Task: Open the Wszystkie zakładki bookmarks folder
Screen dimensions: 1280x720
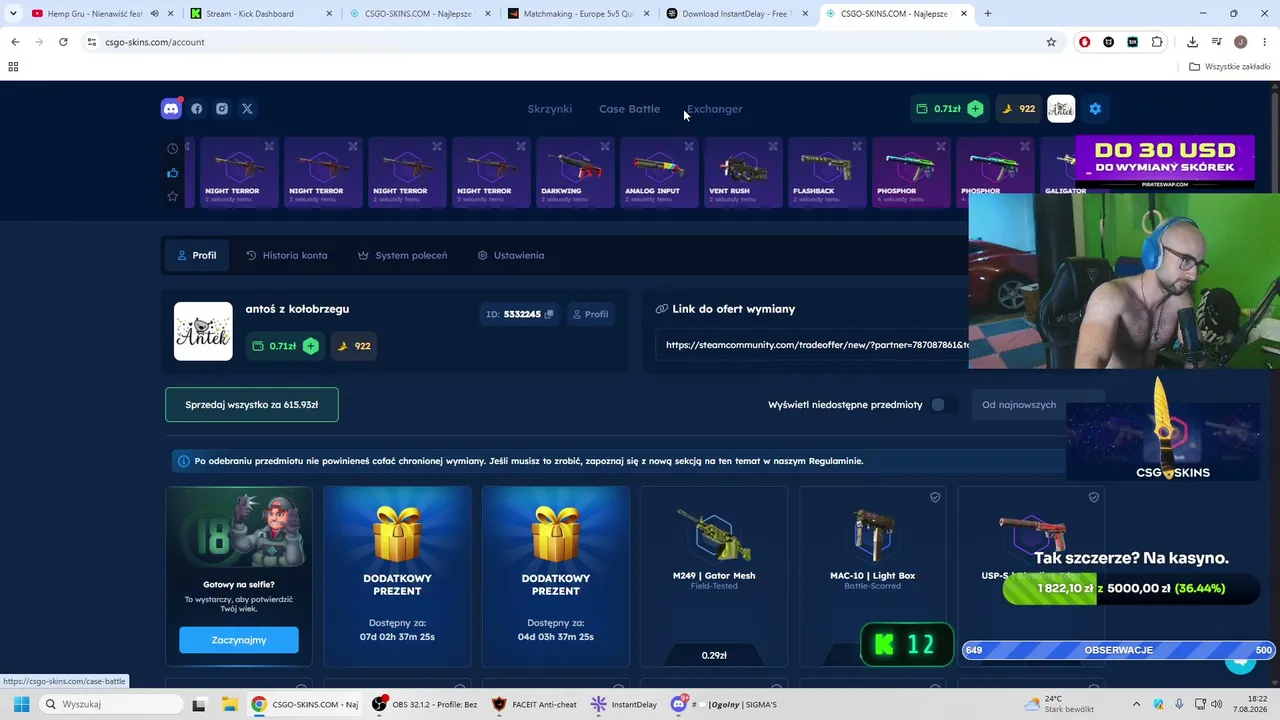Action: point(1230,67)
